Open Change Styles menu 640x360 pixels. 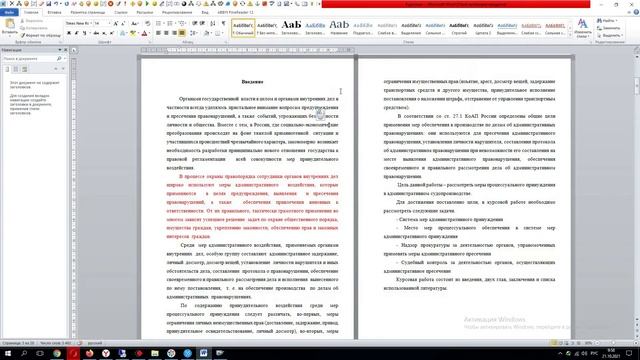pyautogui.click(x=582, y=28)
